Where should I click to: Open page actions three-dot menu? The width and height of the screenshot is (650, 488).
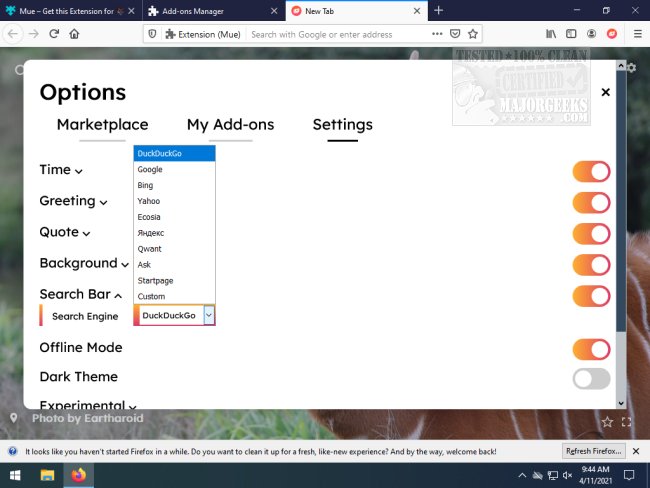(x=437, y=34)
